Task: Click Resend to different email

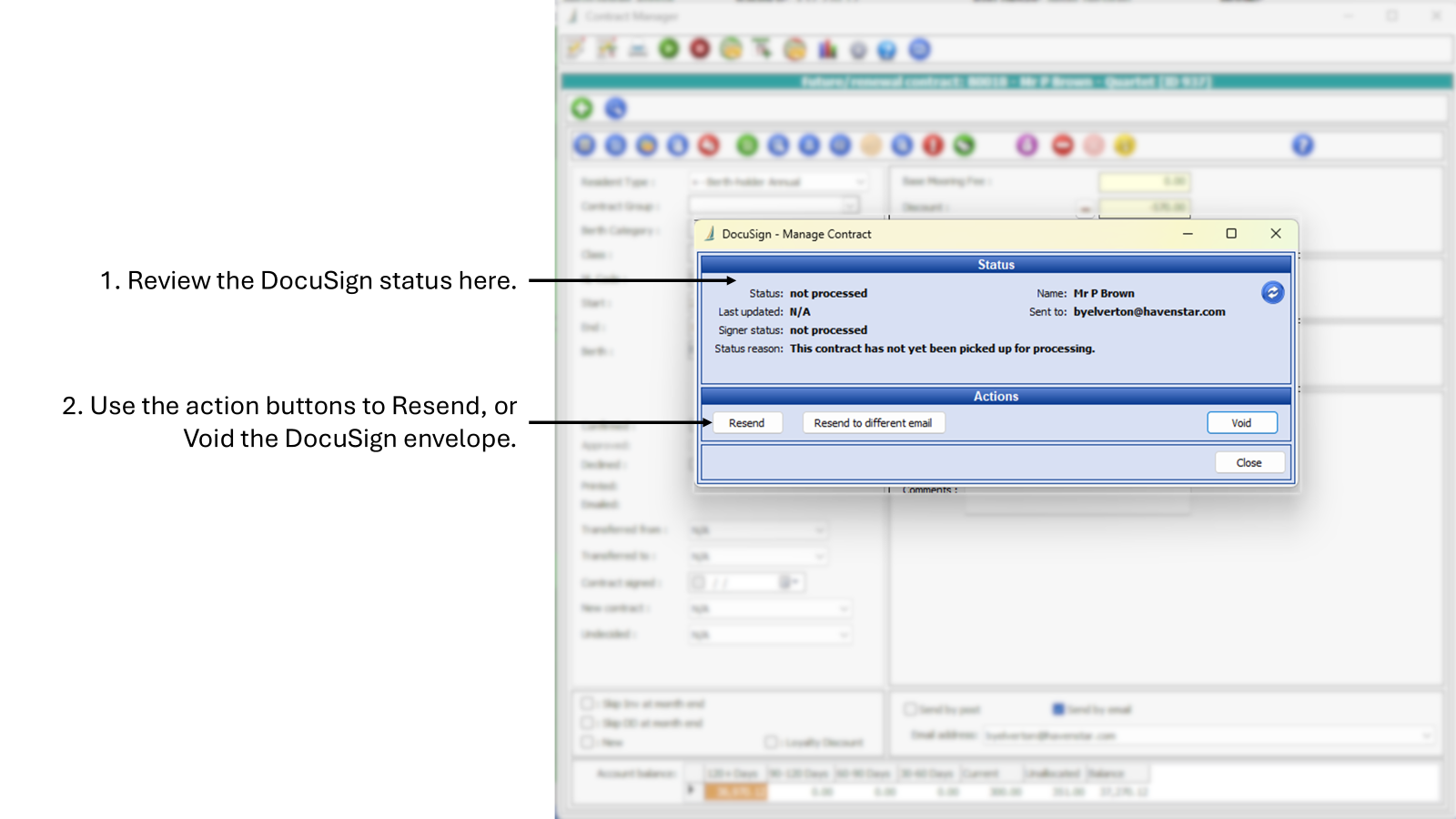Action: pos(873,423)
